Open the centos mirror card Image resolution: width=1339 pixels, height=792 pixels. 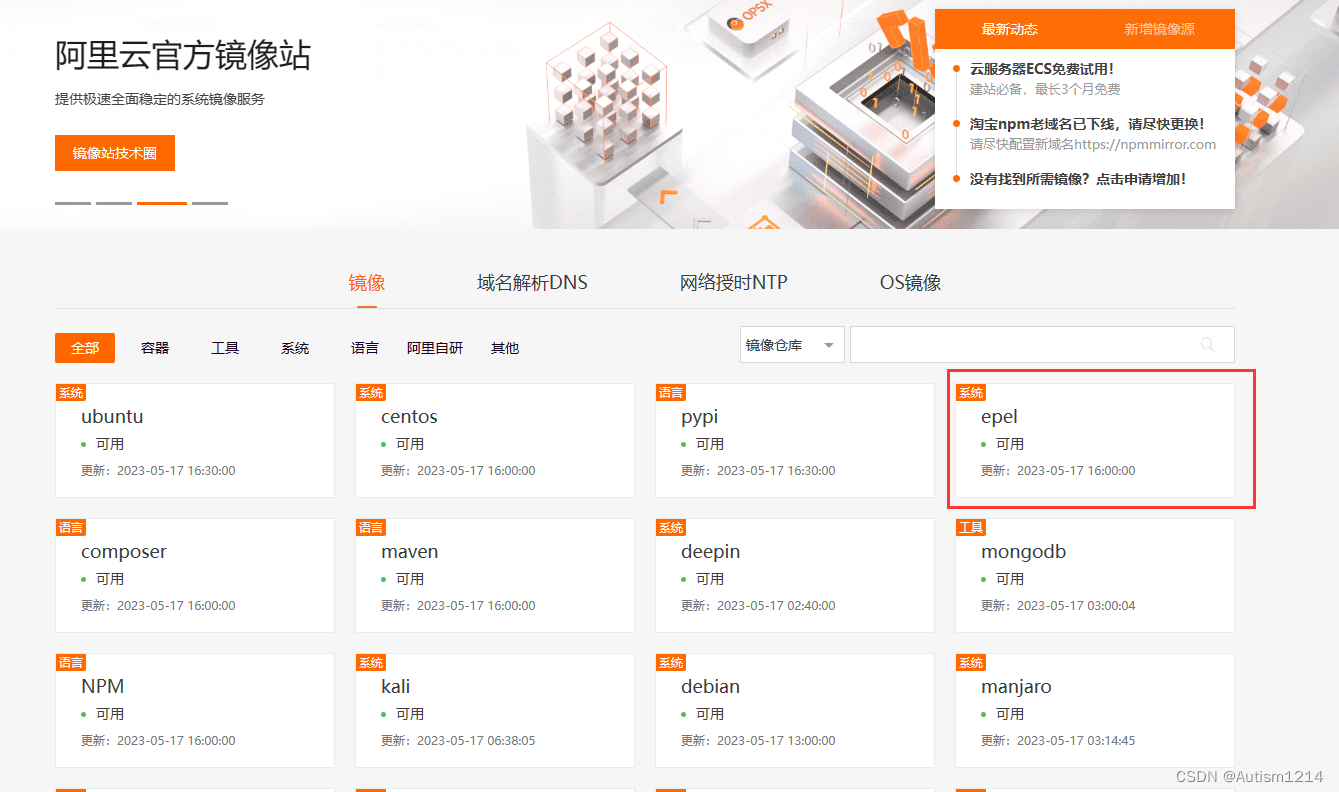coord(495,440)
